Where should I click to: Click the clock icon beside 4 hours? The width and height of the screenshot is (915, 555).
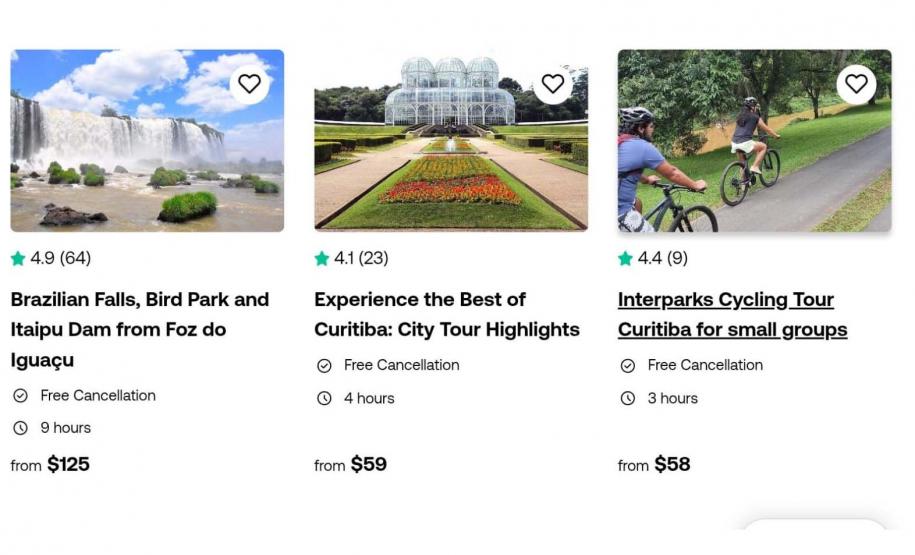324,398
